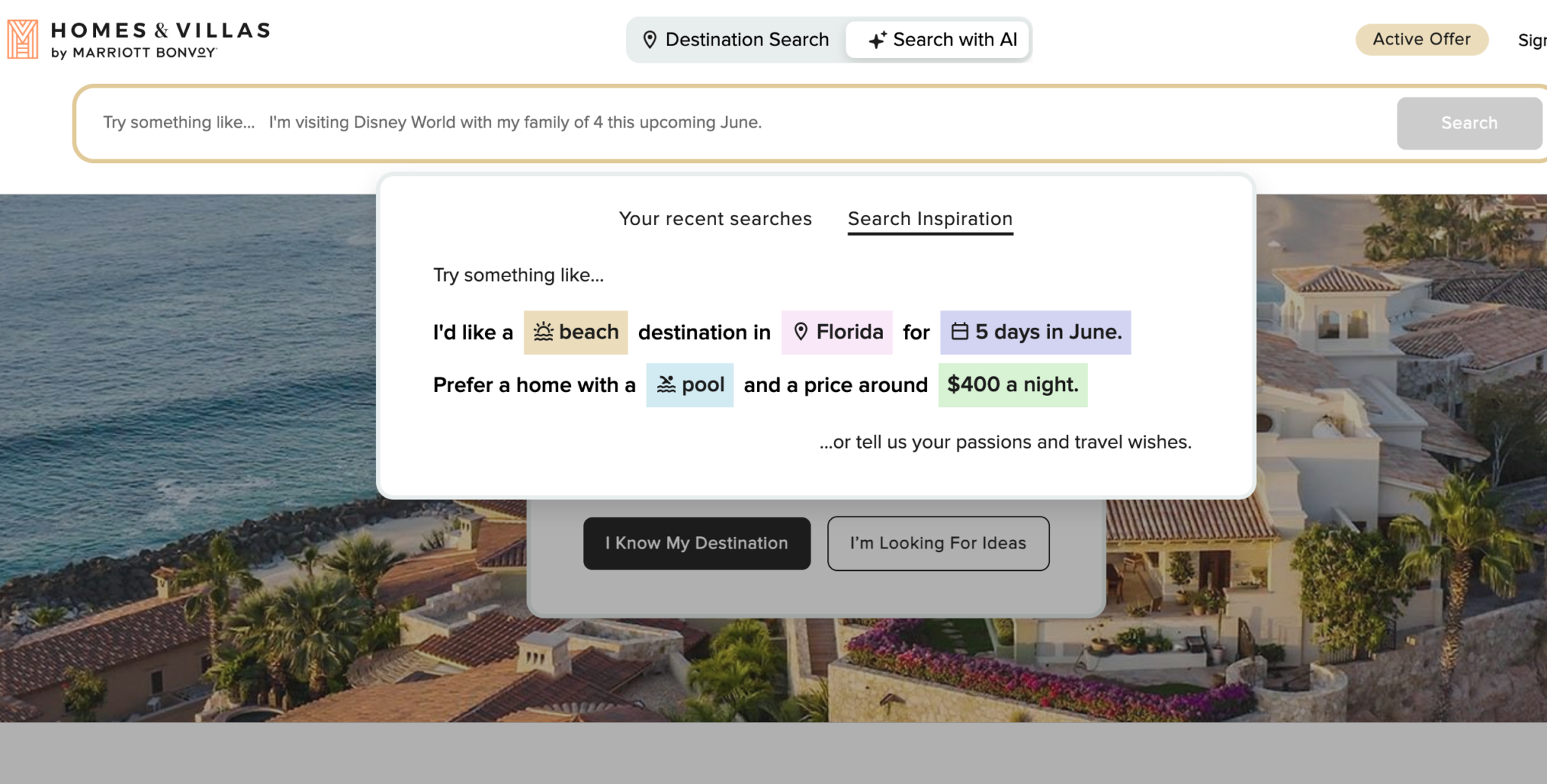Switch to Search with AI mode
The image size is (1547, 784).
[937, 40]
